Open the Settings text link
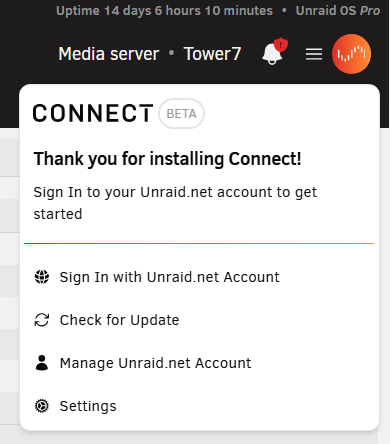This screenshot has height=444, width=390. [x=88, y=406]
